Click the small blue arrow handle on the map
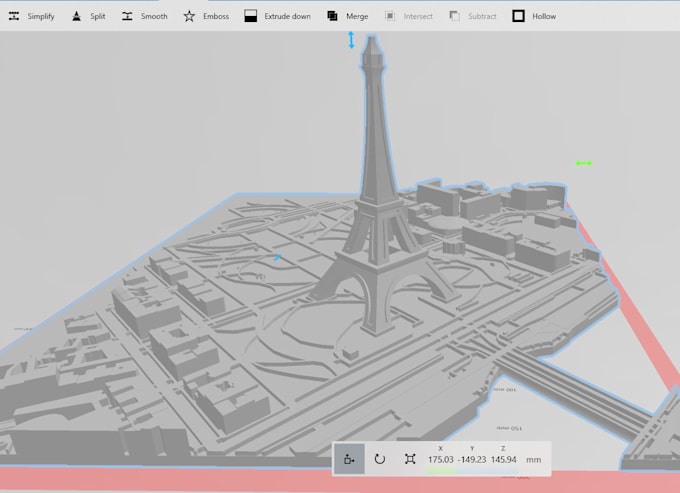This screenshot has width=680, height=493. (x=278, y=258)
